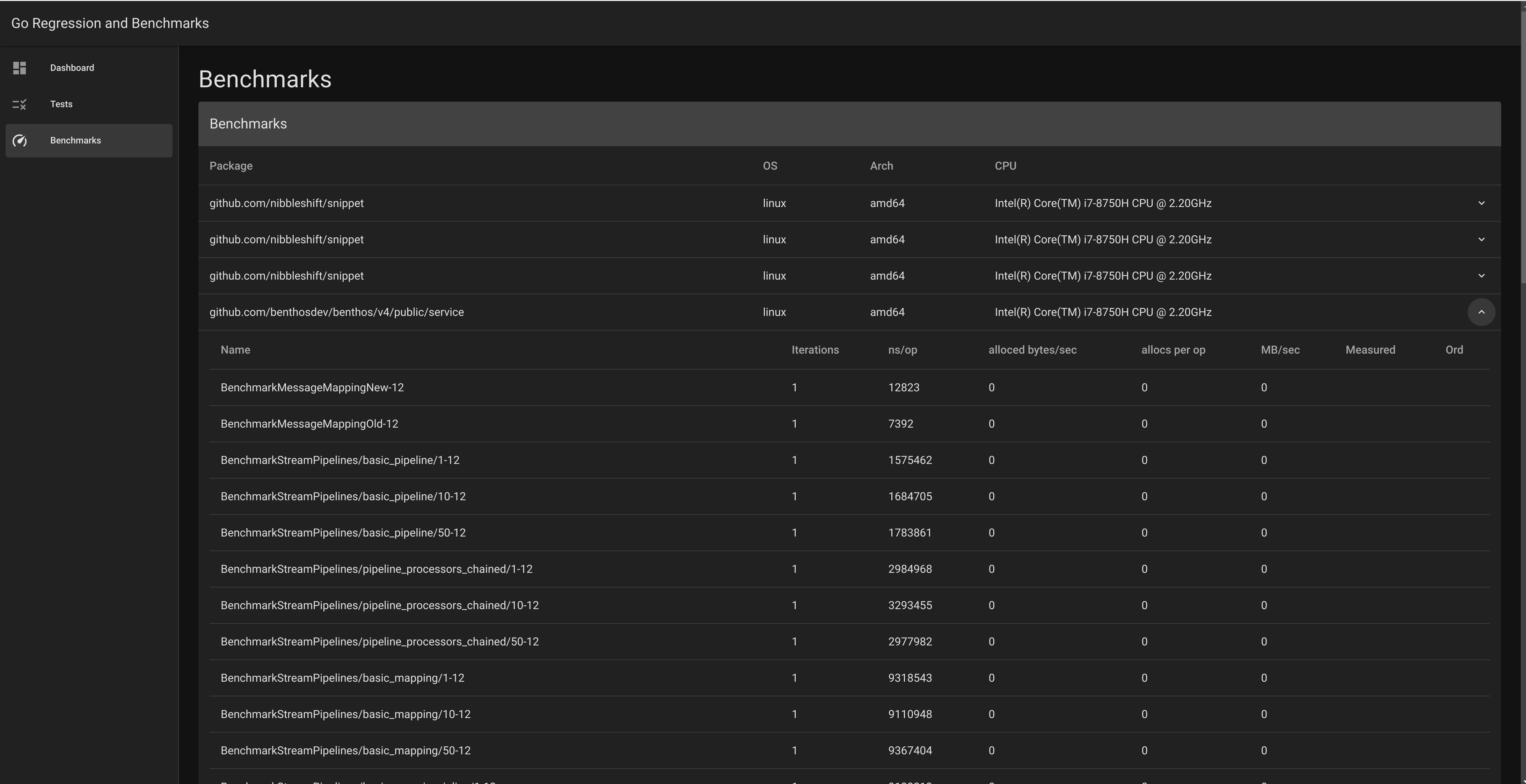Image resolution: width=1526 pixels, height=784 pixels.
Task: Click the Benchmarks card header
Action: pyautogui.click(x=849, y=124)
